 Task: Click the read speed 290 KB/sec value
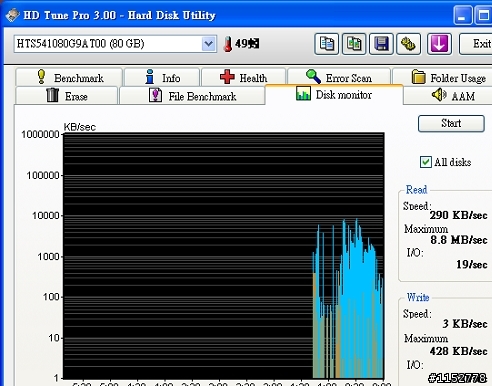(x=458, y=215)
